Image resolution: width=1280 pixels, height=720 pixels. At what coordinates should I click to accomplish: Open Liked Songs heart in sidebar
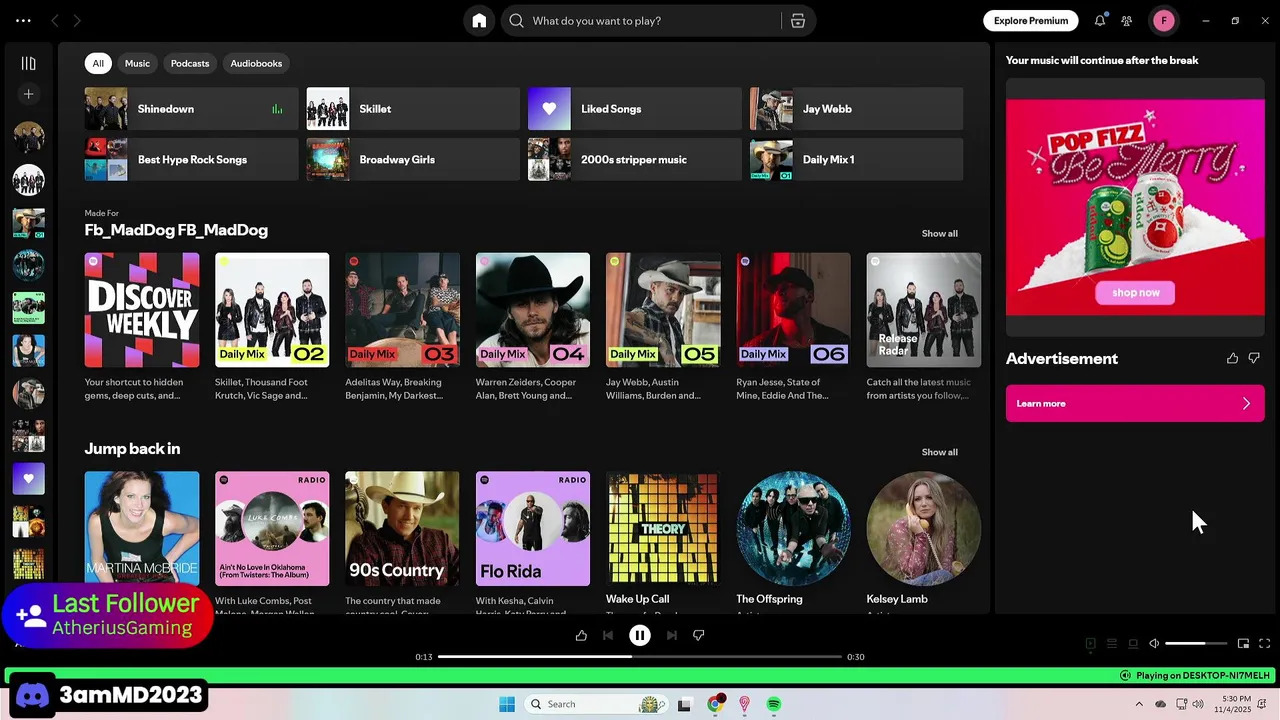point(28,478)
